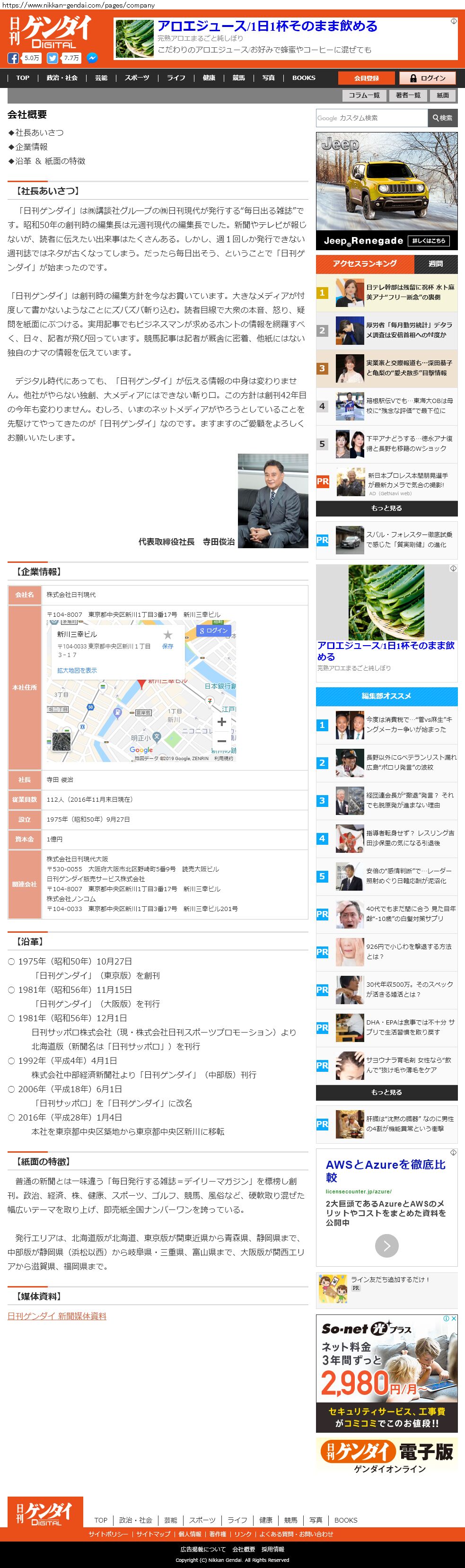Open the DHA・EPA PR article
465x1568 pixels.
tap(386, 1027)
